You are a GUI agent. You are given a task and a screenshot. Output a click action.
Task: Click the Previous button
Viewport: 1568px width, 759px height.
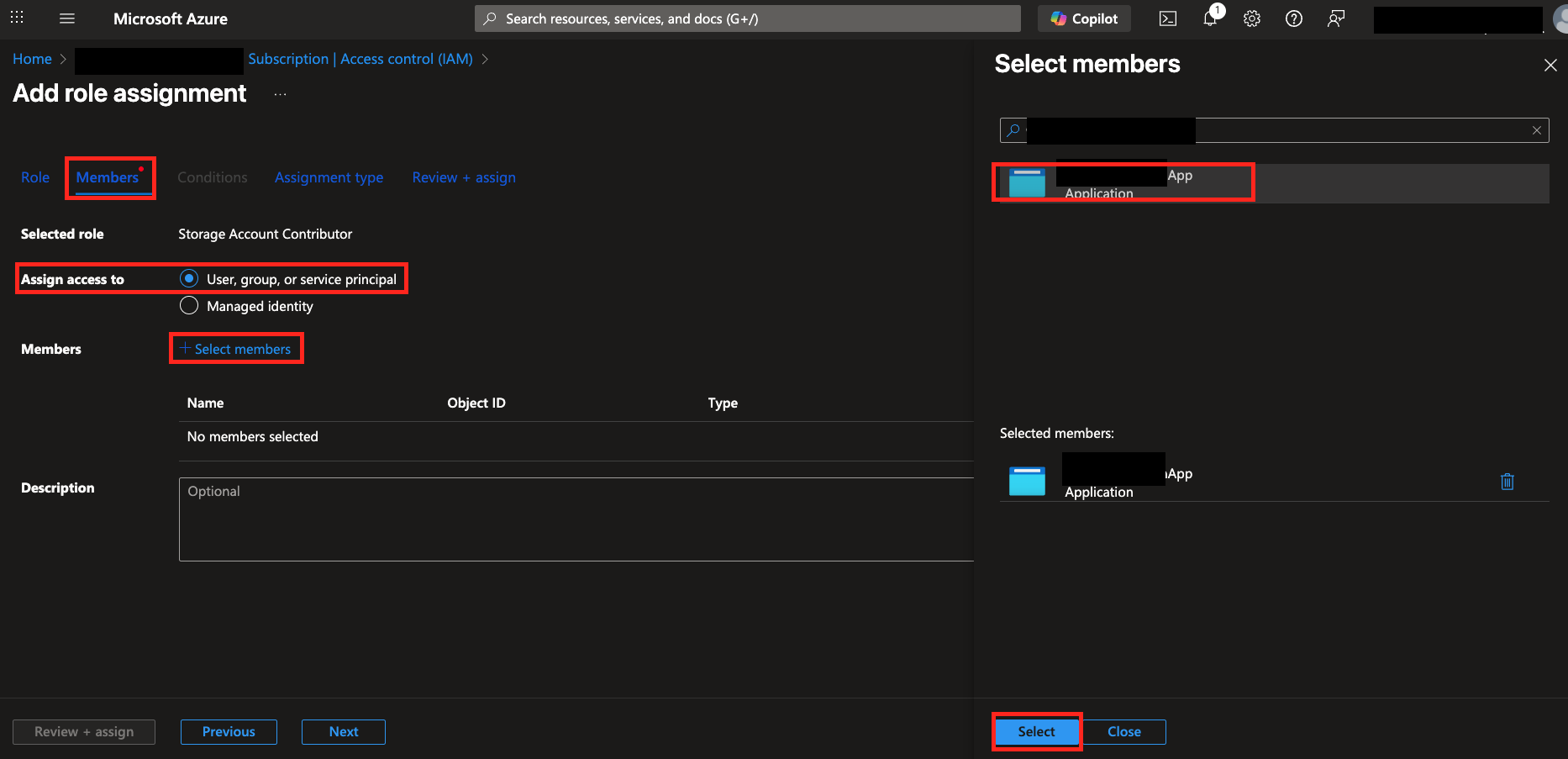pos(229,732)
